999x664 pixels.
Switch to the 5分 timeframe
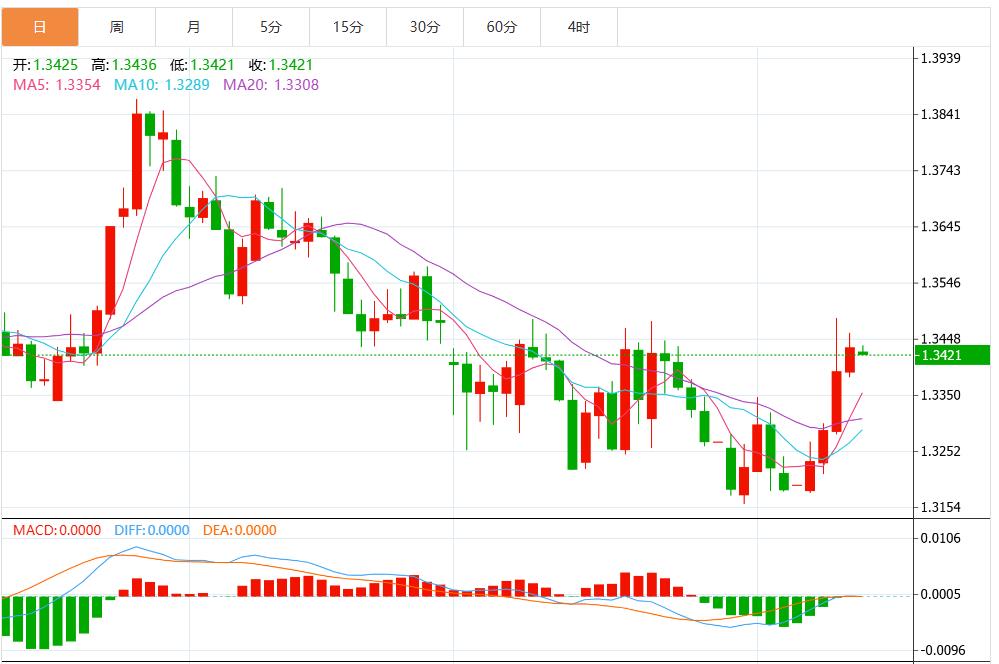[271, 27]
